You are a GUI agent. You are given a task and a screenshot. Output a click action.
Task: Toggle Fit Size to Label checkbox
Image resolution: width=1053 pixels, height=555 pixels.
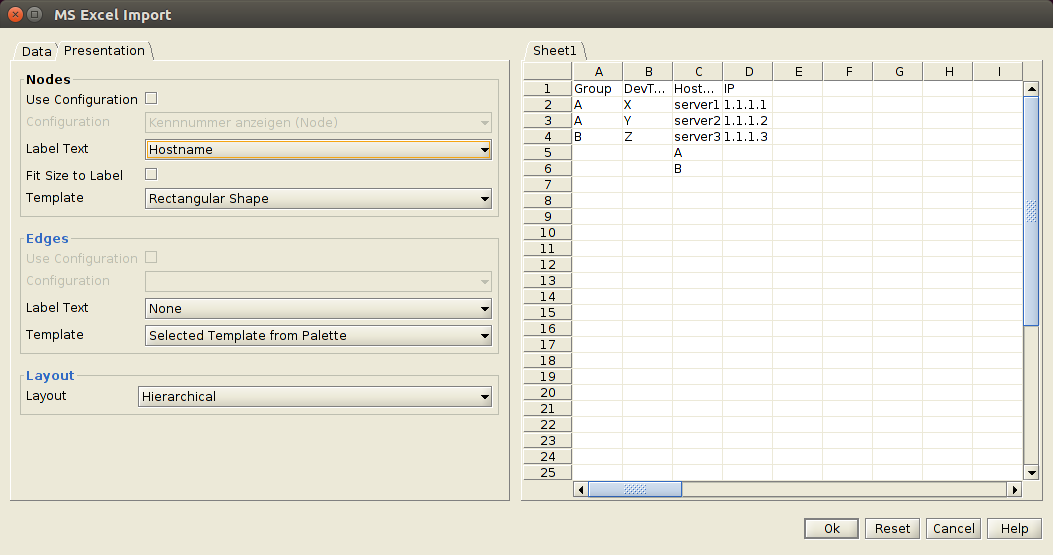point(151,174)
